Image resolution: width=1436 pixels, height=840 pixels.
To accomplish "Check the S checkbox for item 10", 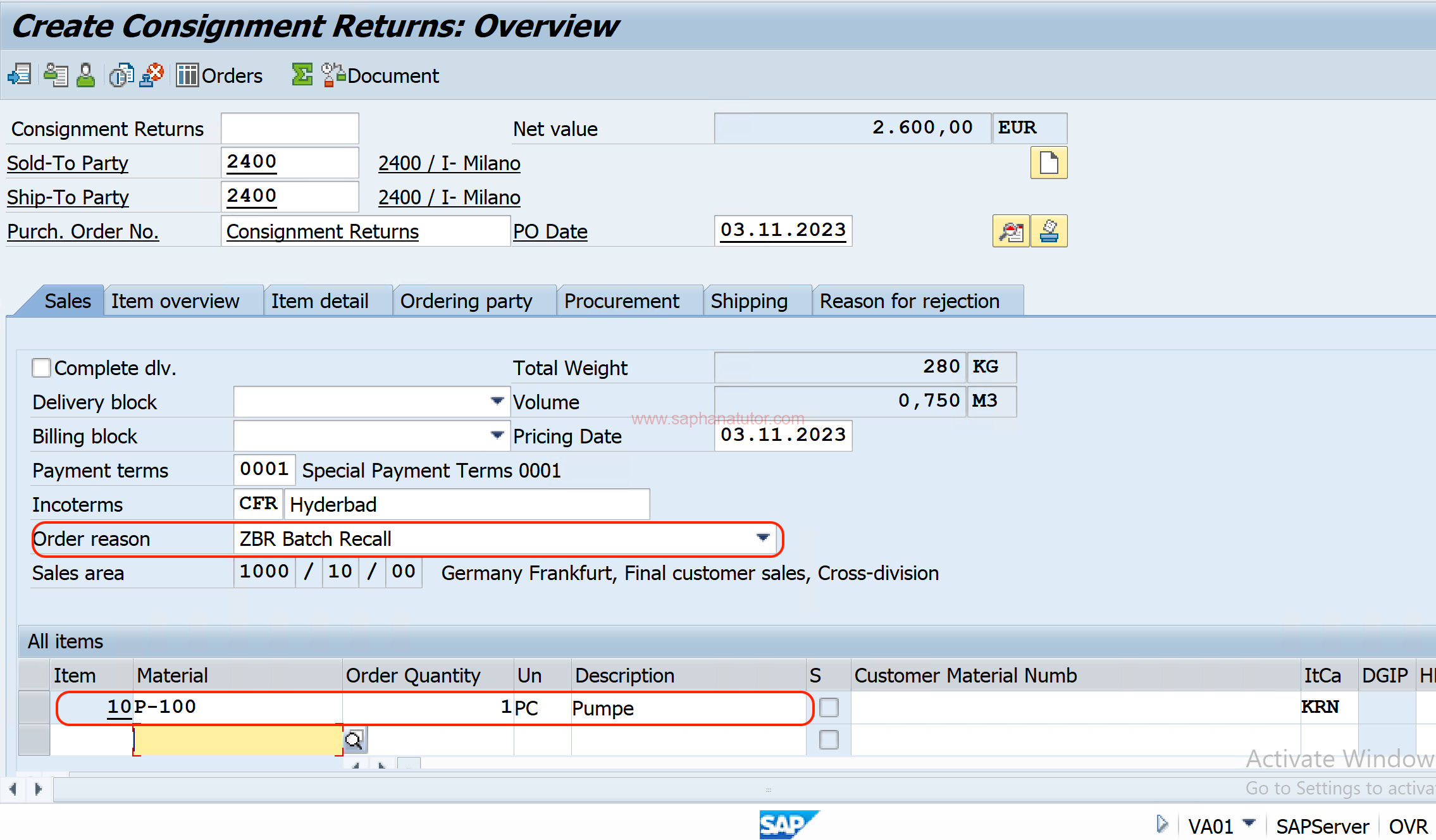I will click(x=828, y=707).
